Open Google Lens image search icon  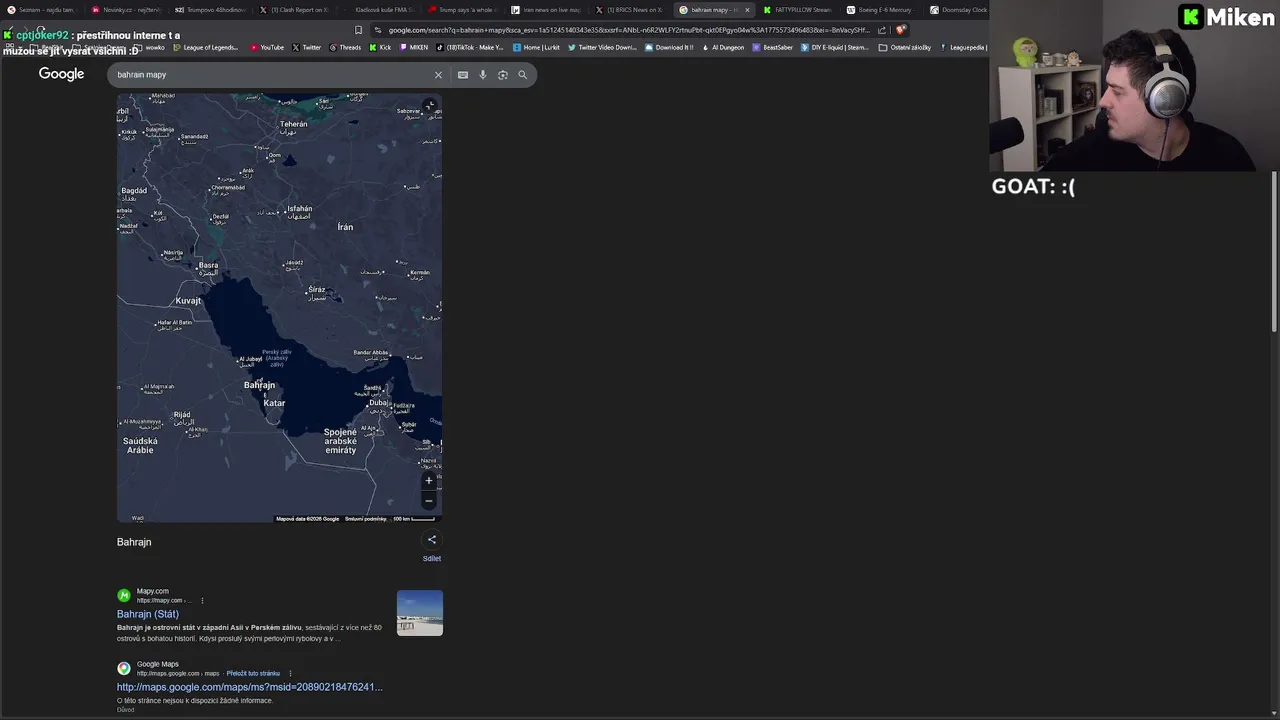[x=503, y=75]
